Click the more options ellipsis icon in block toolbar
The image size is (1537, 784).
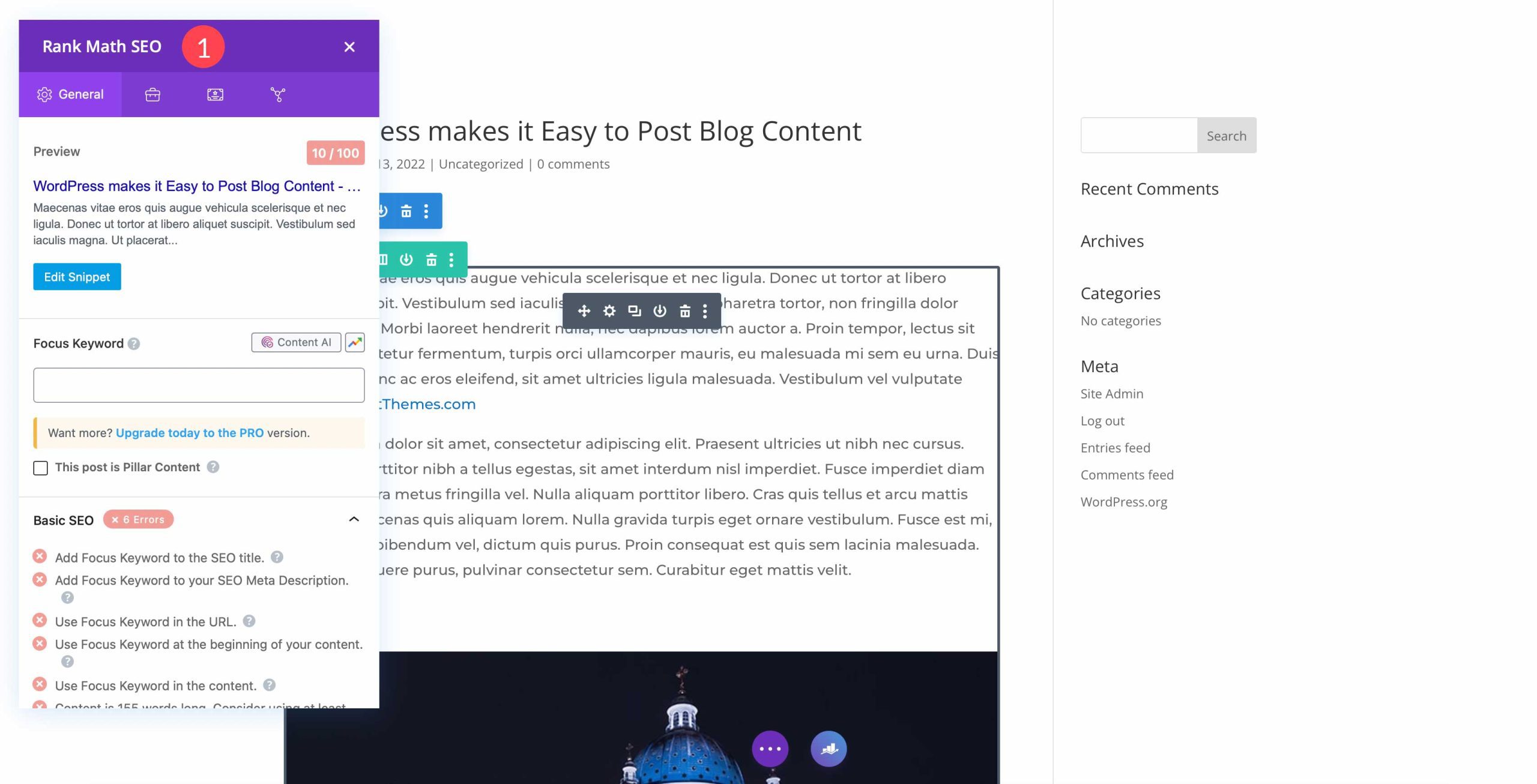click(x=706, y=311)
